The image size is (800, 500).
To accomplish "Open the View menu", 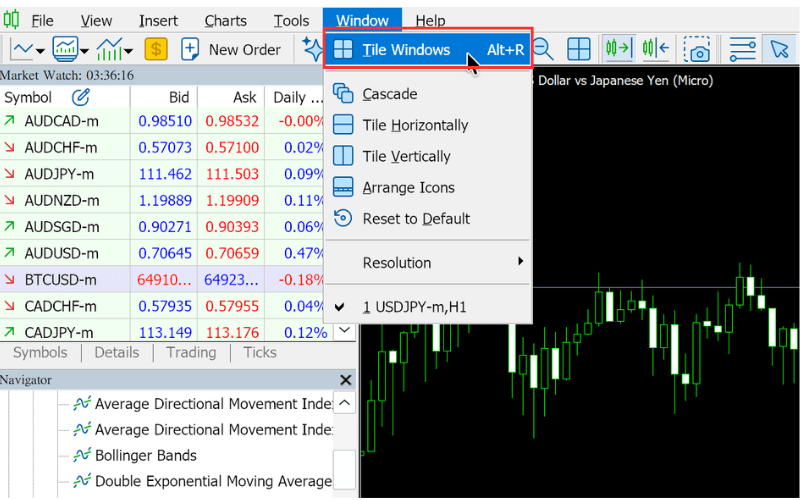I will tap(96, 20).
